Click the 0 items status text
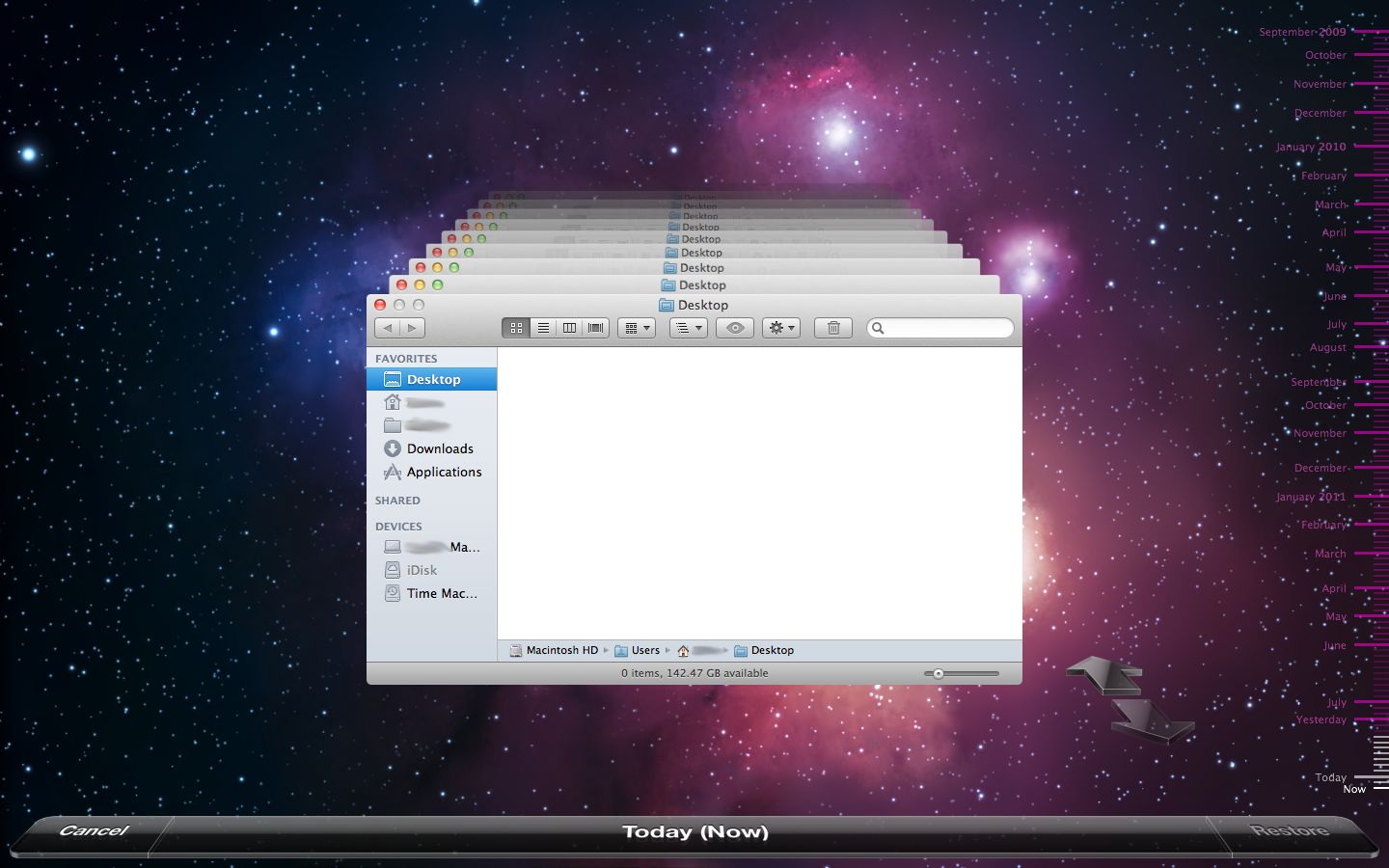This screenshot has width=1389, height=868. pos(694,673)
